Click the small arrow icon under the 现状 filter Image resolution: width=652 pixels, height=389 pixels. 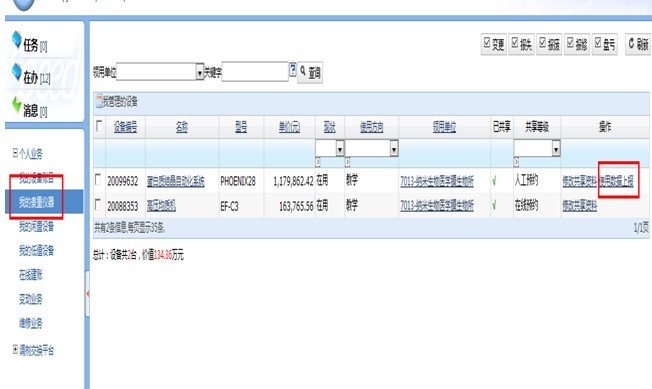(318, 162)
